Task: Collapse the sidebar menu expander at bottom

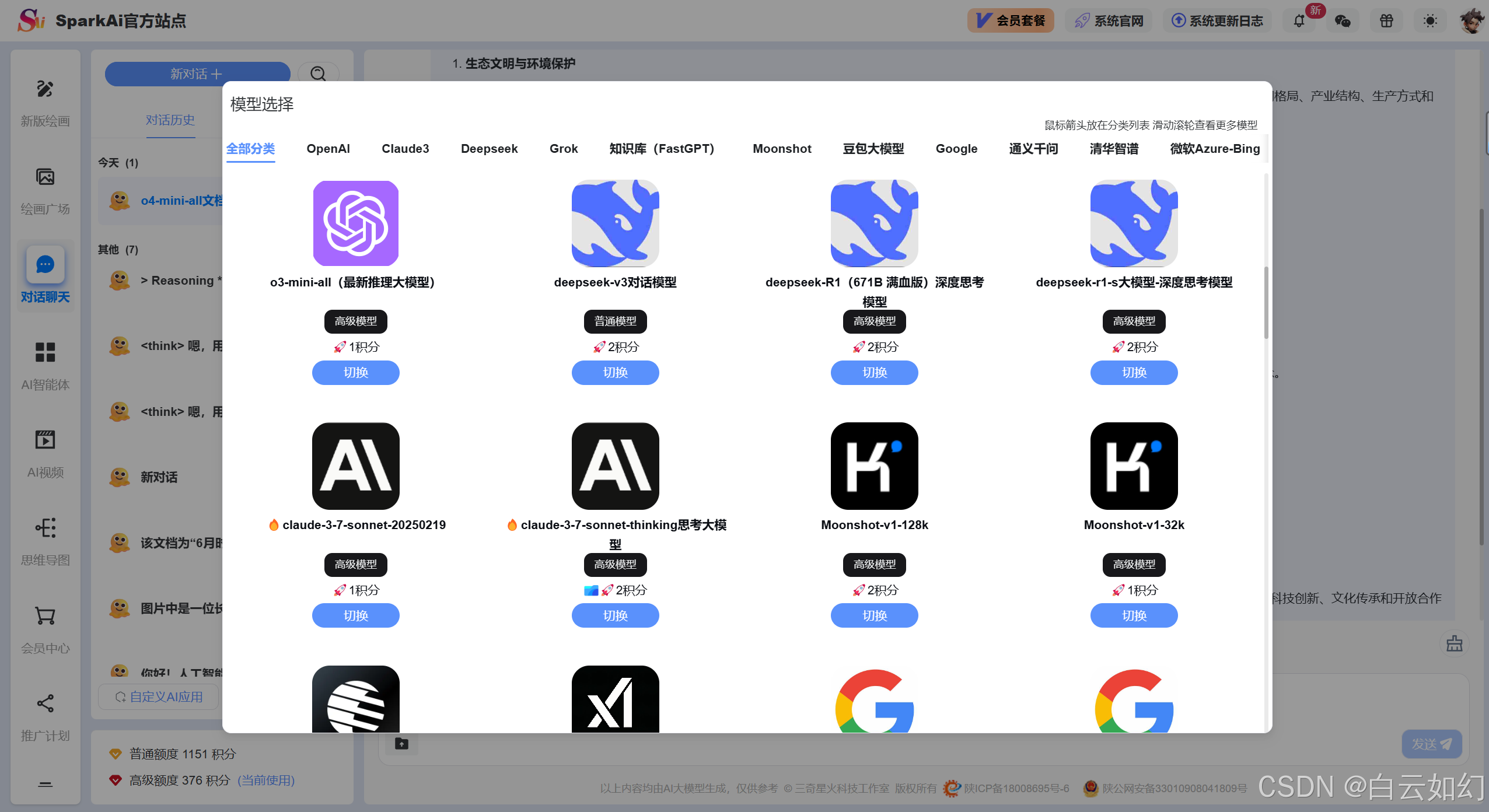Action: coord(45,784)
